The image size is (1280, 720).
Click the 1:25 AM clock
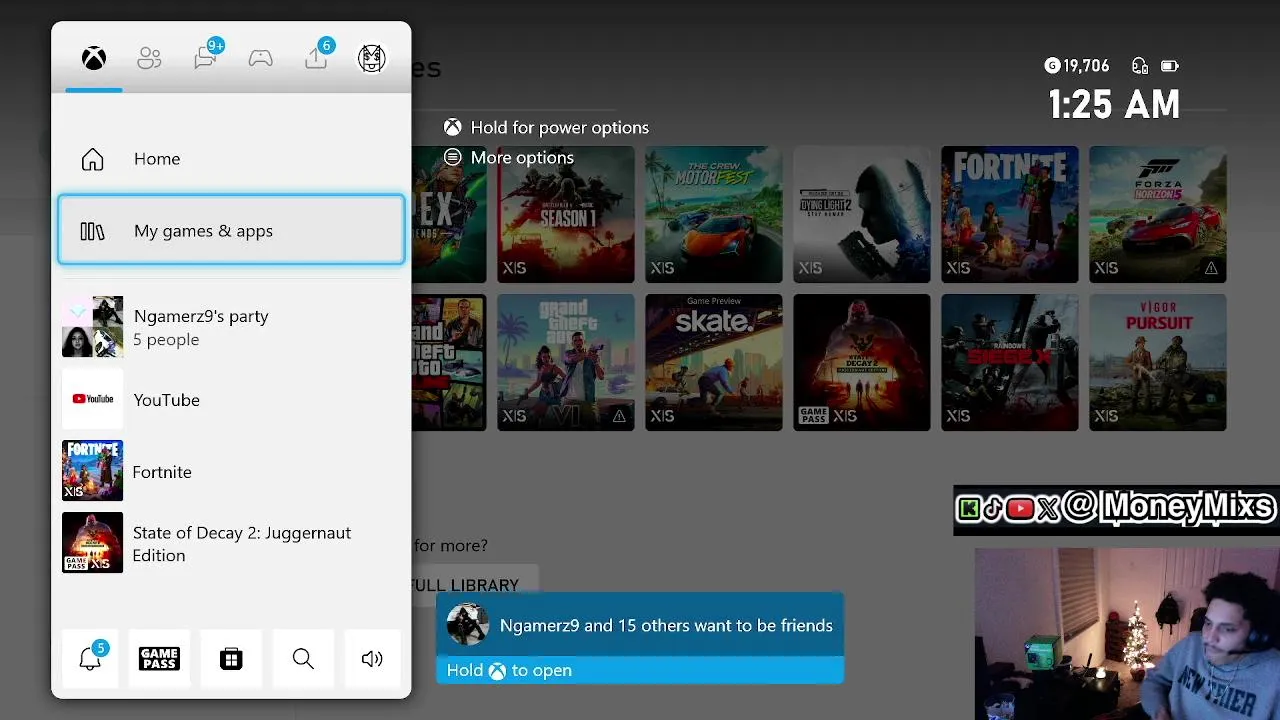coord(1114,104)
